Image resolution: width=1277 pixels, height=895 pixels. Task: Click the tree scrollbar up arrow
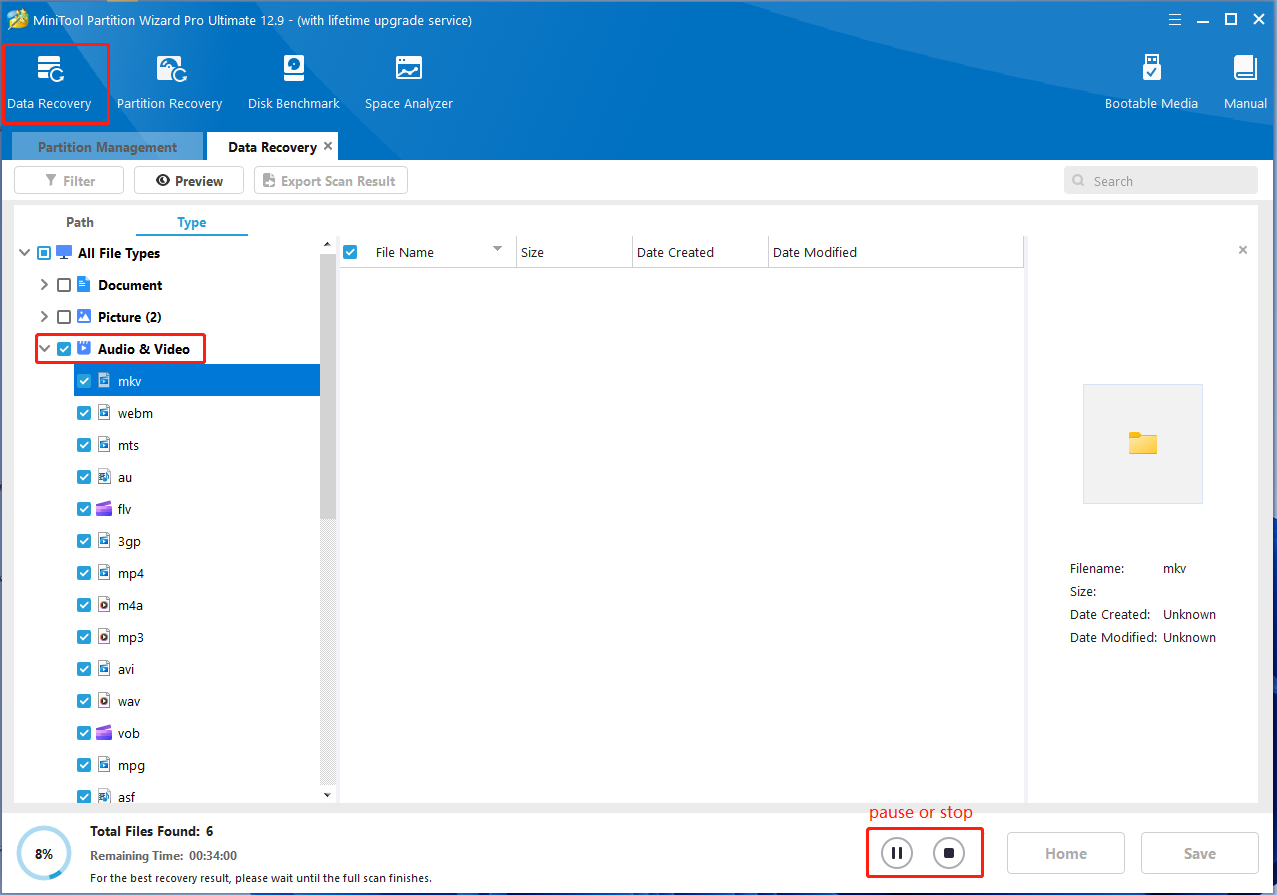pyautogui.click(x=327, y=244)
